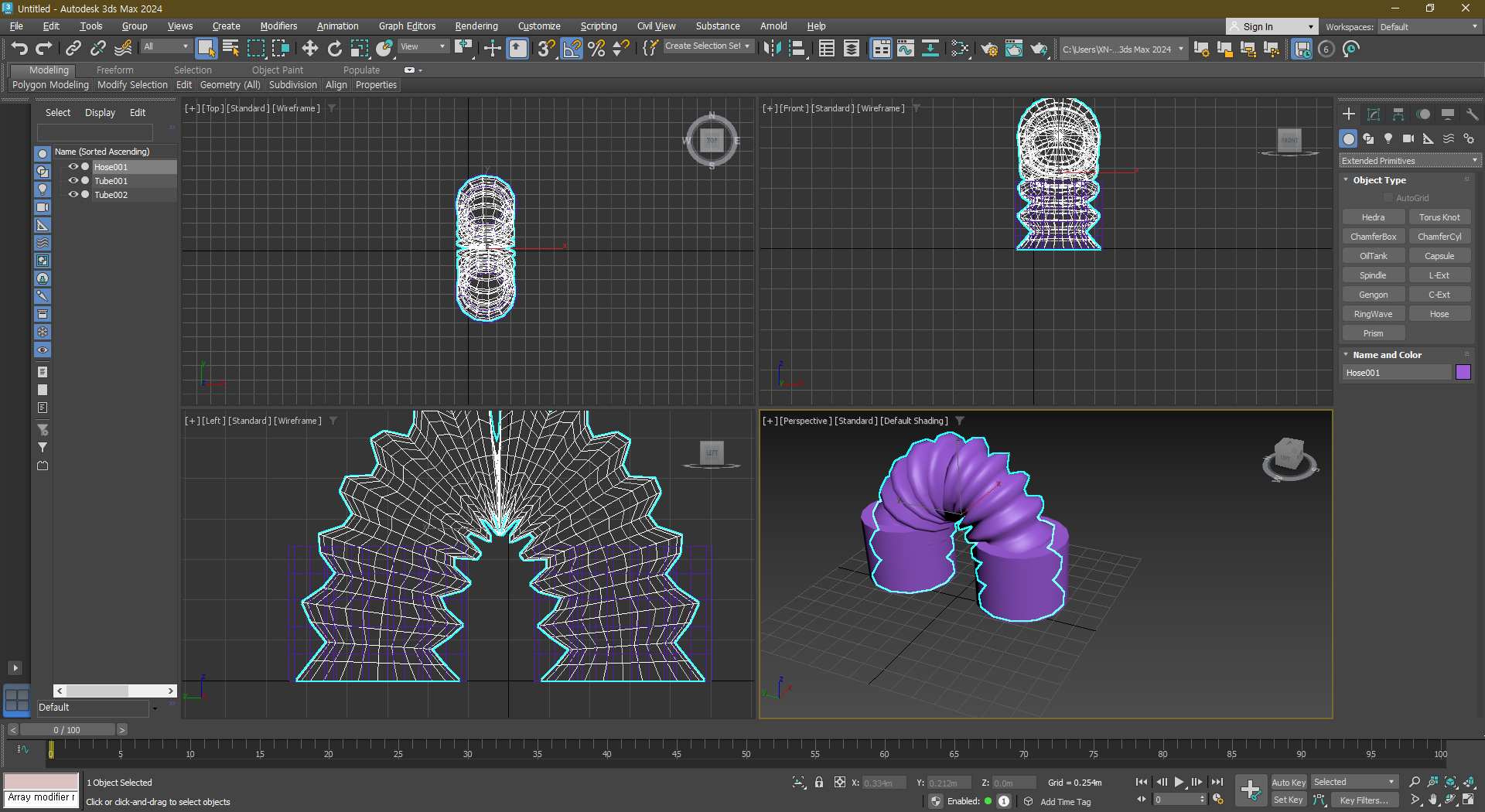This screenshot has height=812, width=1485.
Task: Switch to the Freeform ribbon tab
Action: (114, 70)
